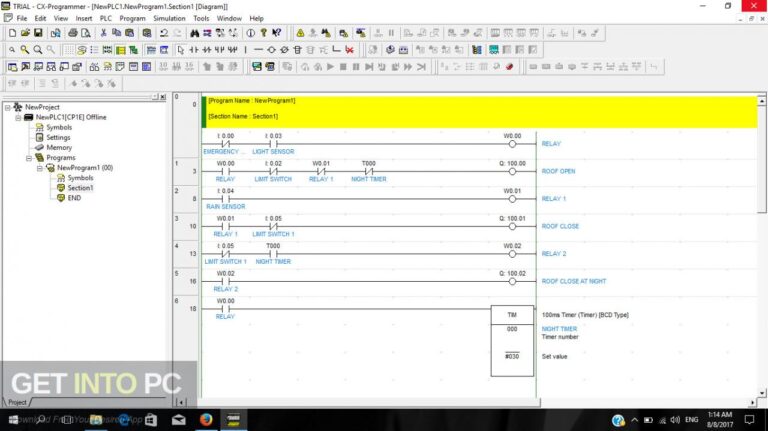Toggle Properties window button
768x431 pixels.
[77, 67]
